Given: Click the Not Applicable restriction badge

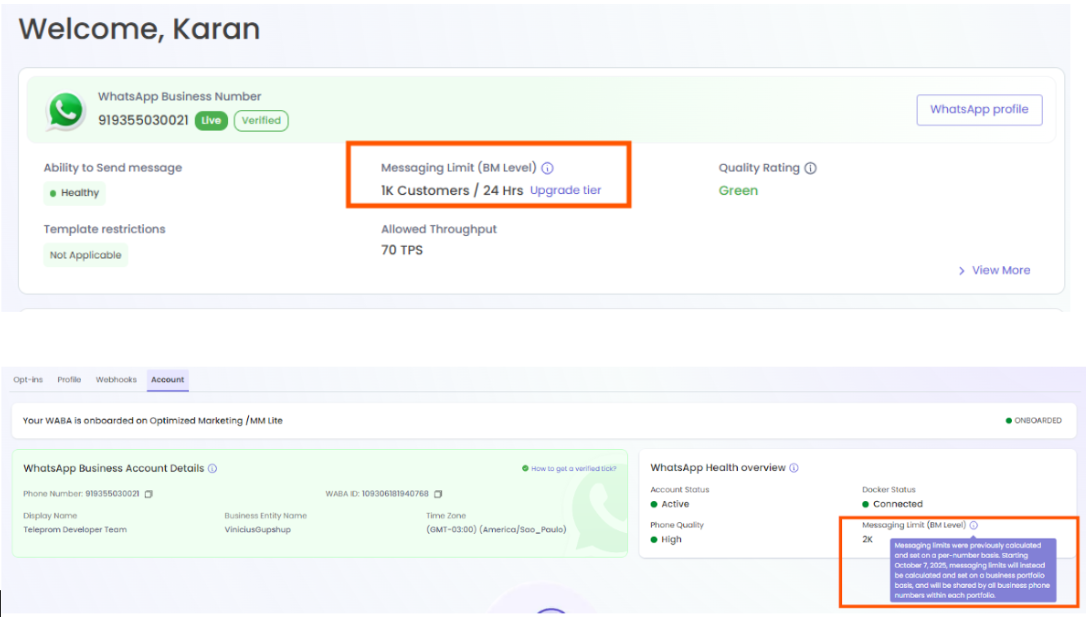Looking at the screenshot, I should pos(85,255).
